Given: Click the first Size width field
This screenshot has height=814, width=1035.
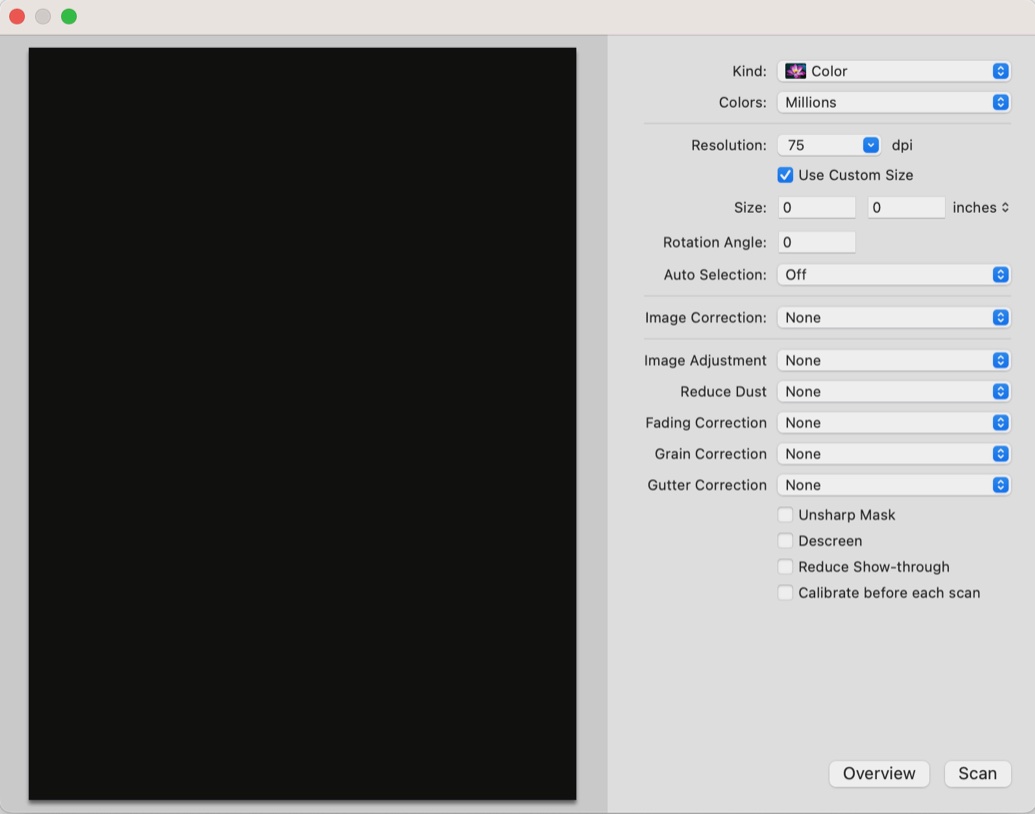Looking at the screenshot, I should (x=817, y=207).
